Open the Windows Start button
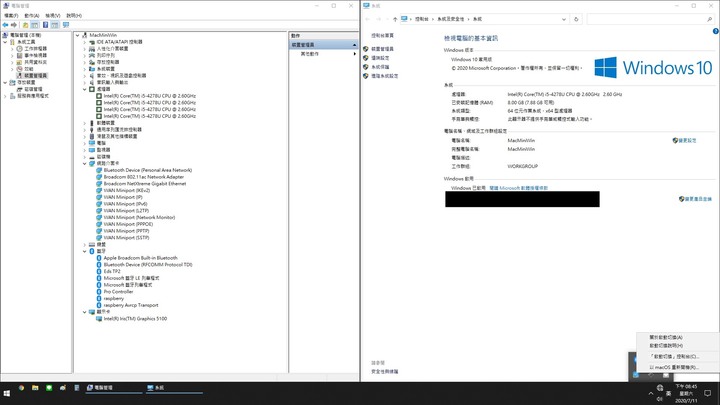 7,394
